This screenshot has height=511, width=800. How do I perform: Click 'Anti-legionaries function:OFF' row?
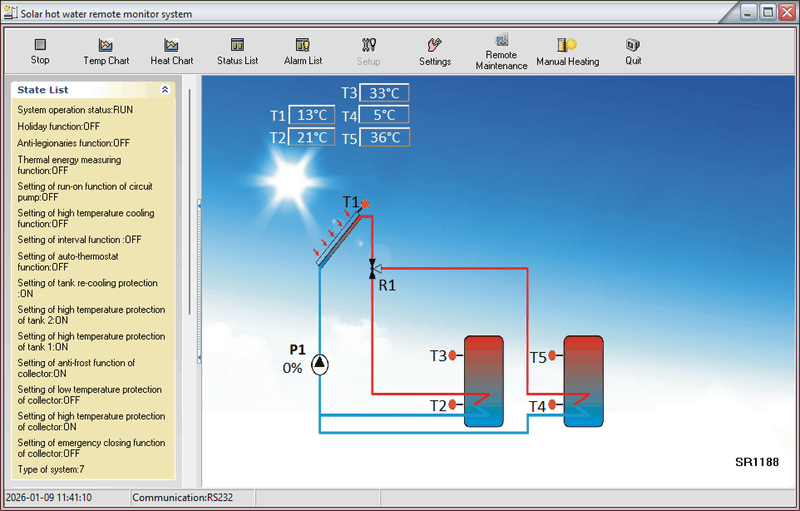(x=73, y=143)
